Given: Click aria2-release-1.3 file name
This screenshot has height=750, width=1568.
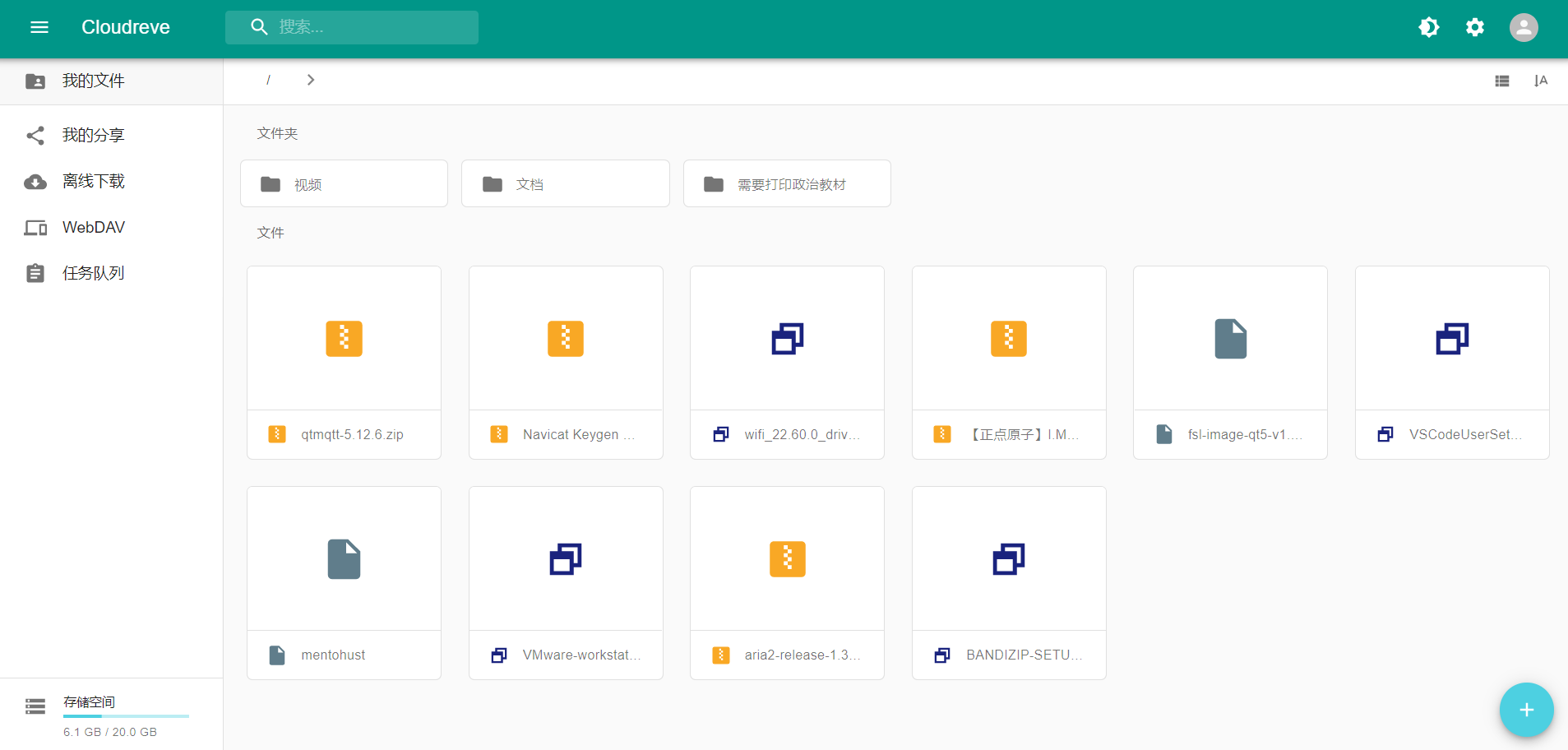Looking at the screenshot, I should coord(803,655).
